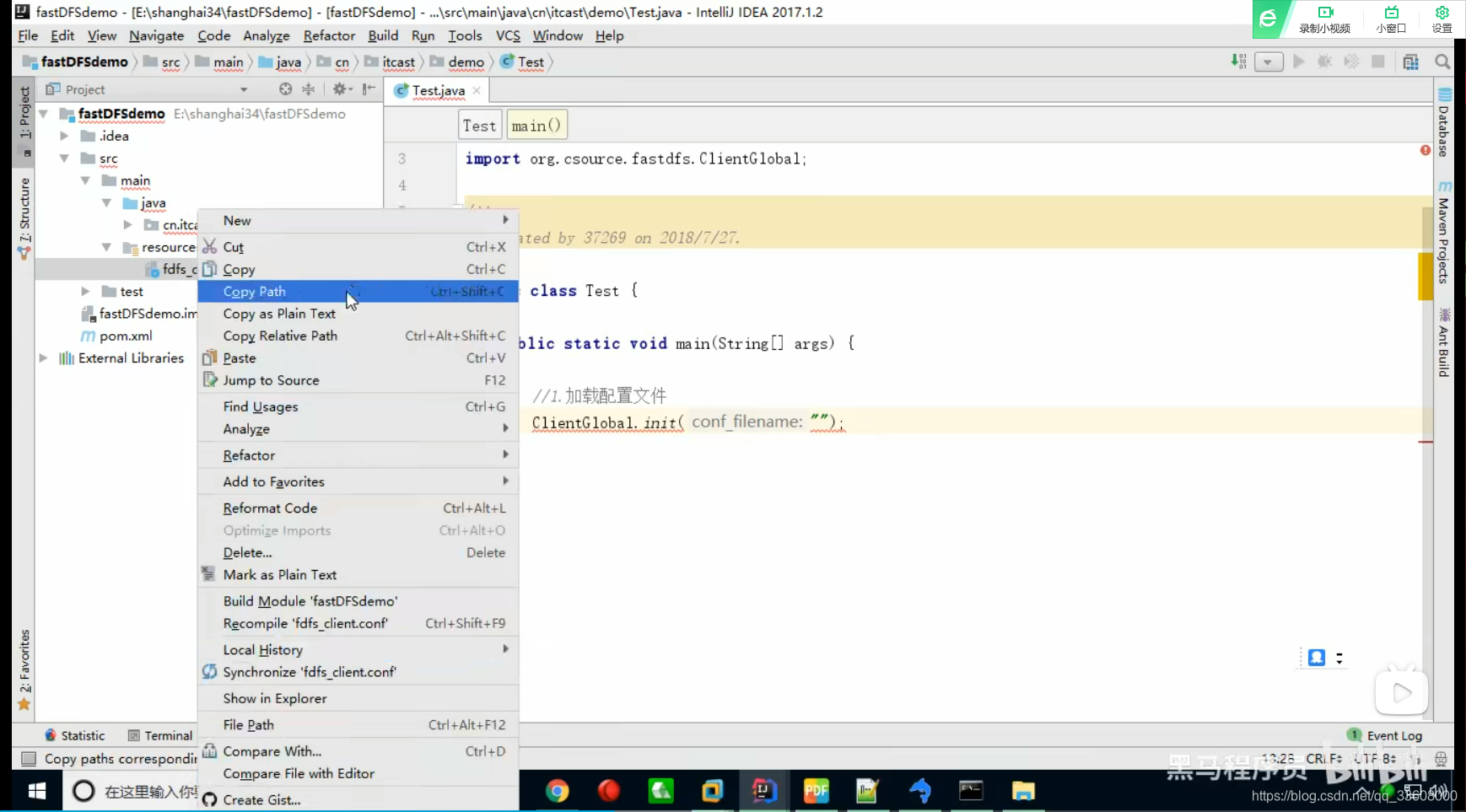This screenshot has width=1466, height=812.
Task: Open Local History submenu
Action: [358, 650]
